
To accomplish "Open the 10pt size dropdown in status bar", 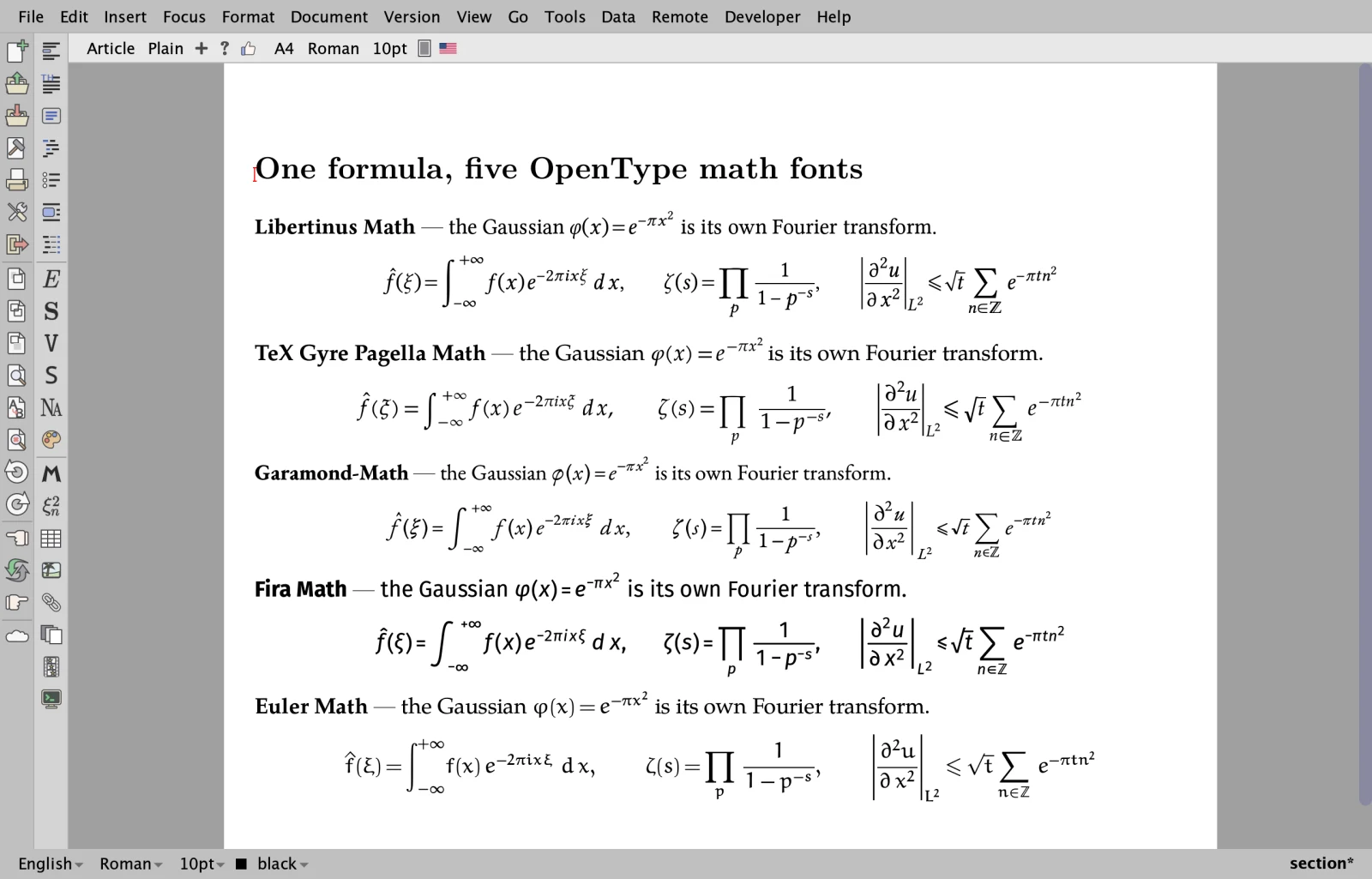I will [x=202, y=864].
